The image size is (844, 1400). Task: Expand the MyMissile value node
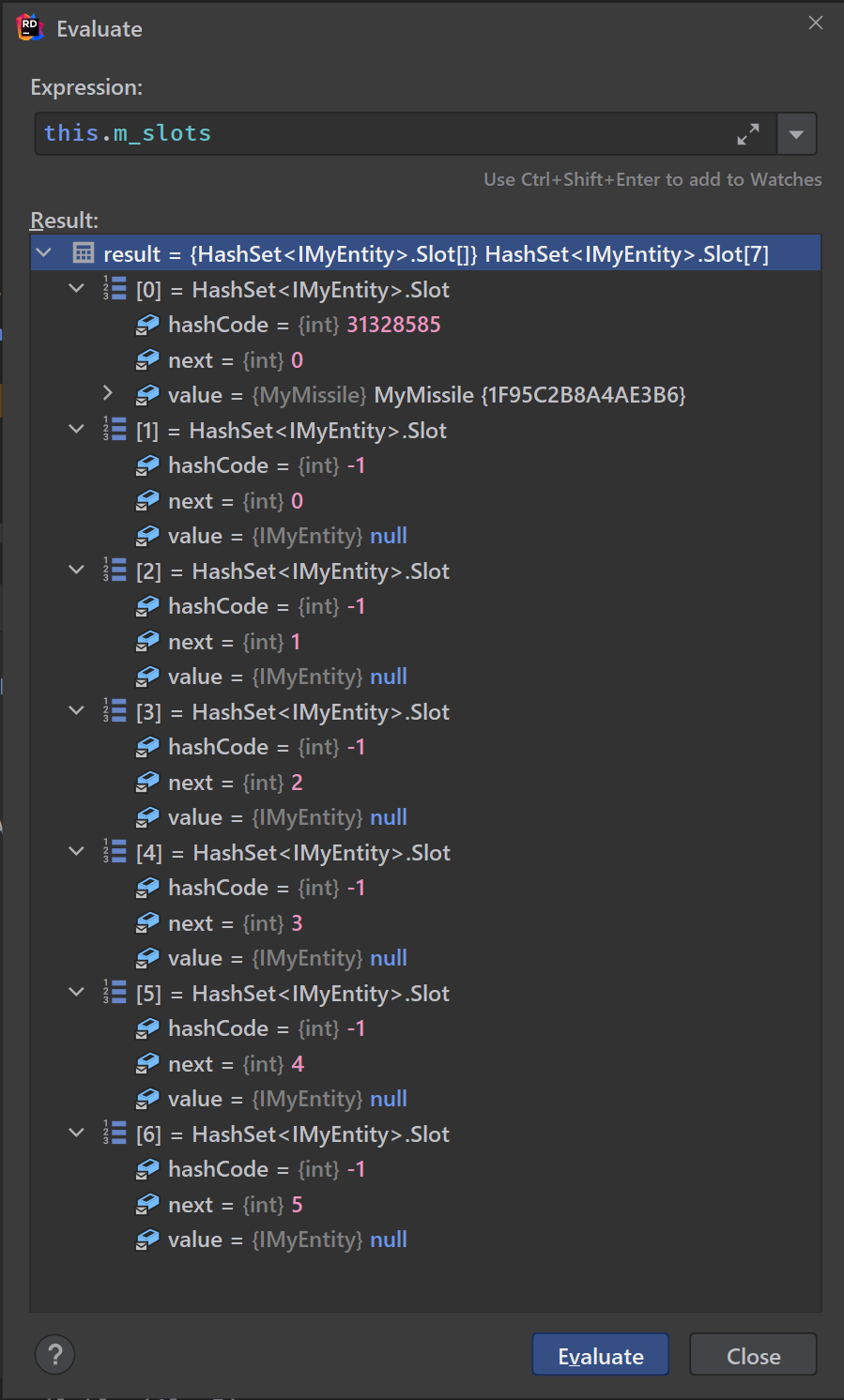pos(107,393)
